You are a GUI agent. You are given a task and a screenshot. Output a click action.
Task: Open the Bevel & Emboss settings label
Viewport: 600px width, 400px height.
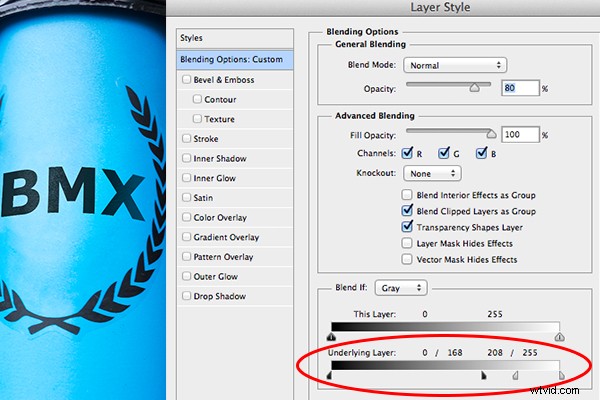click(224, 80)
